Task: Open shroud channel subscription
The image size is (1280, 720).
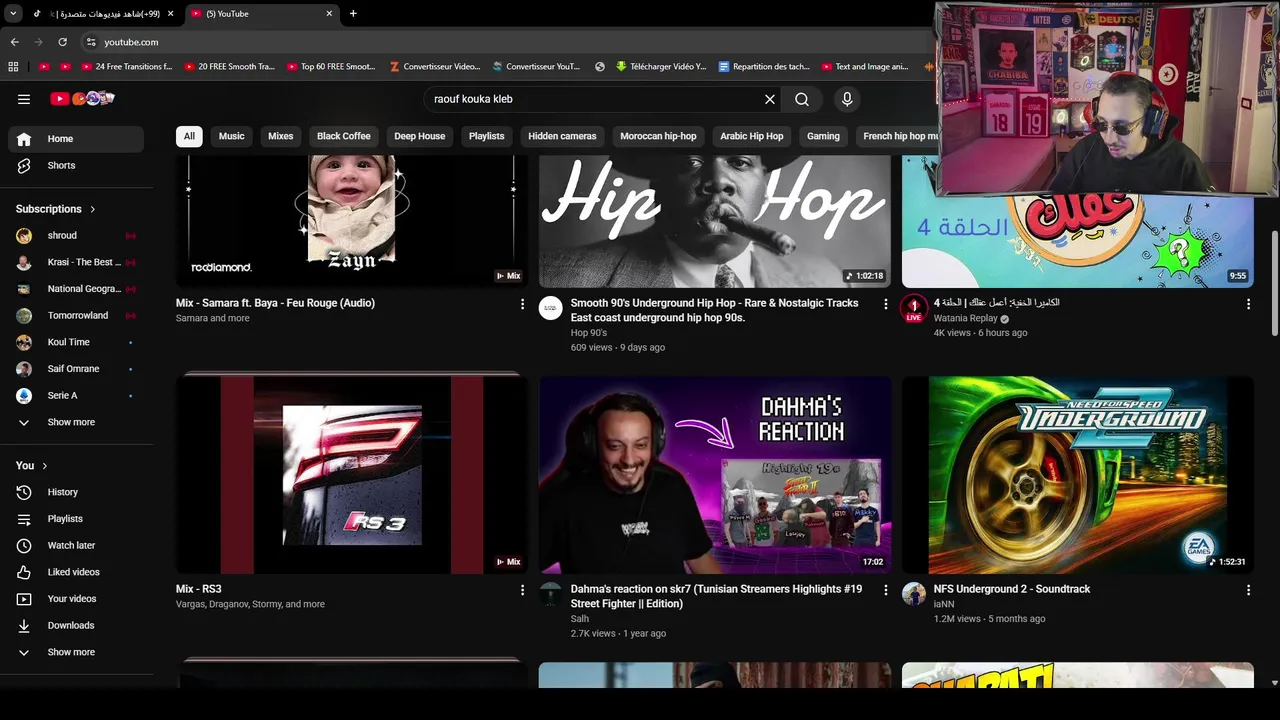Action: [76, 235]
